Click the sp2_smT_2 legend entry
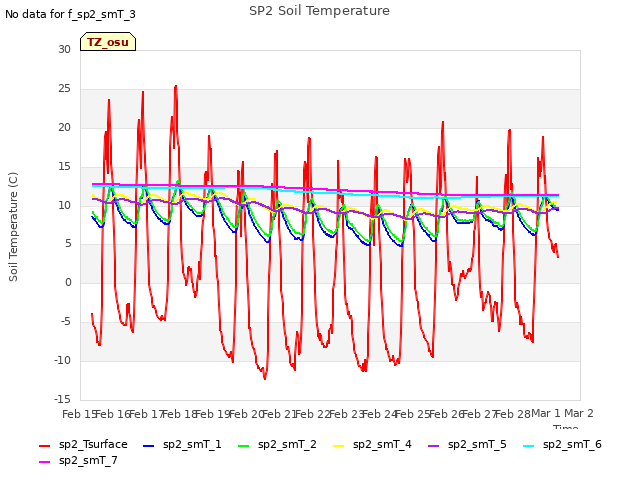 pyautogui.click(x=277, y=444)
